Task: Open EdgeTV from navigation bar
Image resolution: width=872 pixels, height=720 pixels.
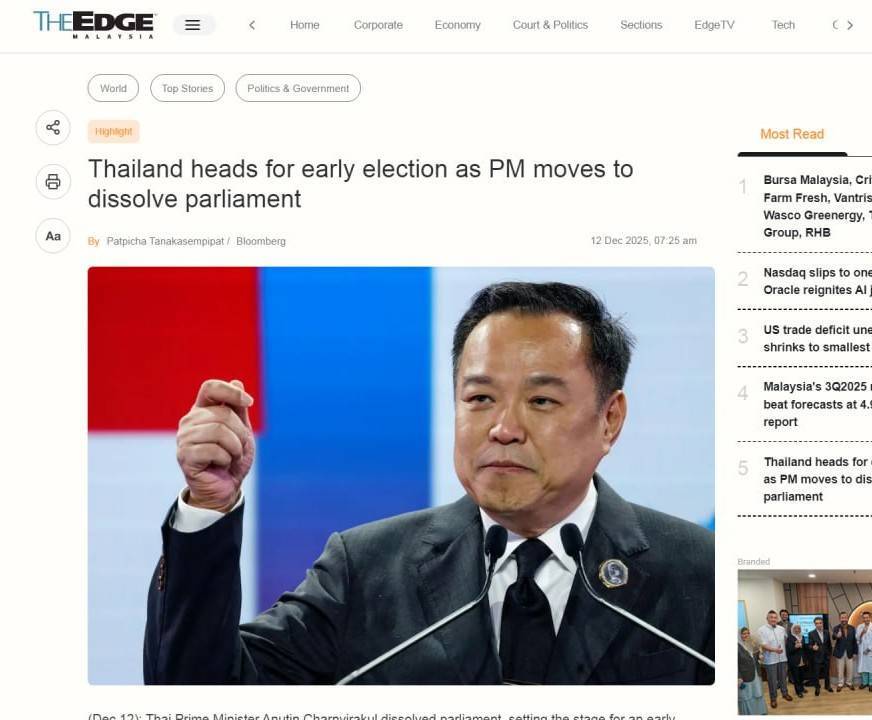Action: [714, 25]
